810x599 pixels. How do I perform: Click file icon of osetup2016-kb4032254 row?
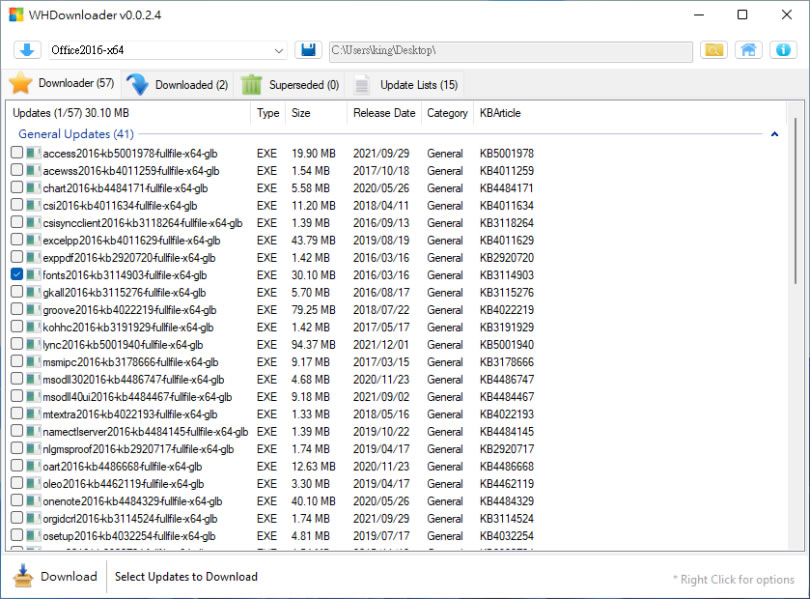tap(34, 535)
